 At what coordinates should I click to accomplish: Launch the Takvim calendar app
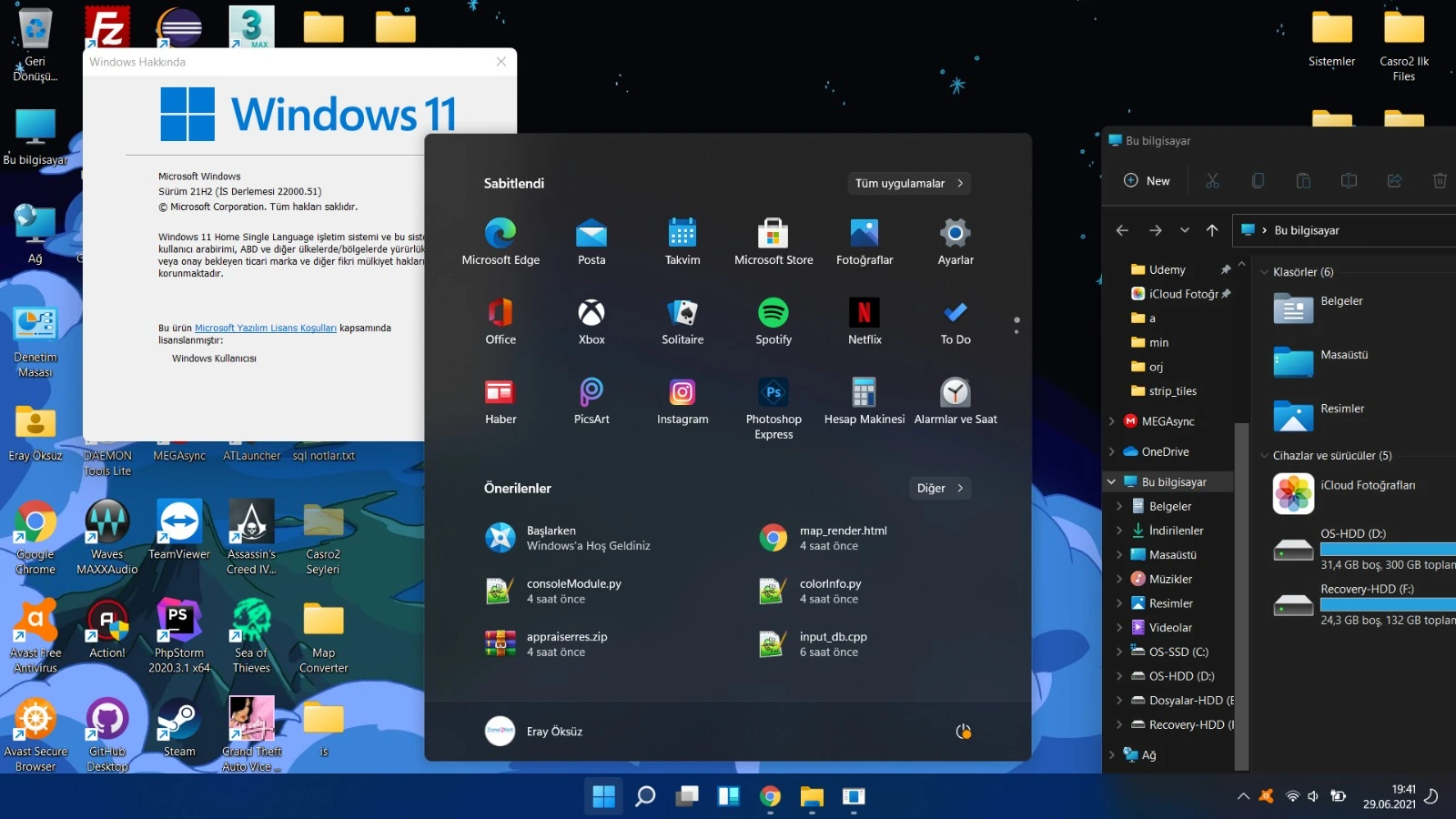point(682,242)
